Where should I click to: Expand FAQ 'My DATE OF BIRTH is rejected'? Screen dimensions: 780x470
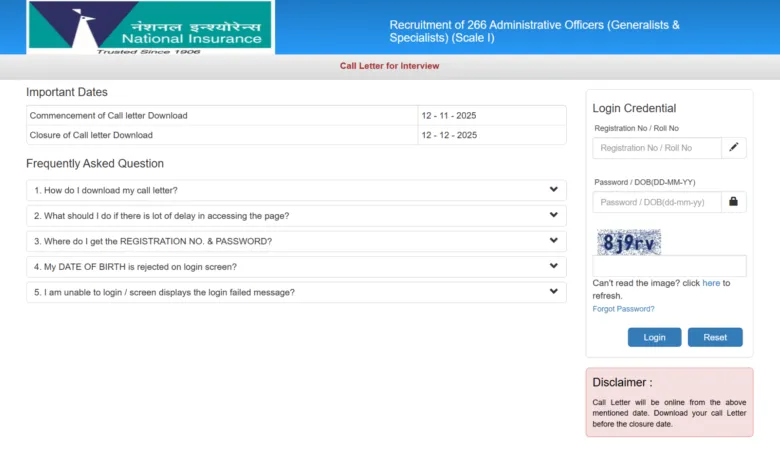tap(296, 267)
